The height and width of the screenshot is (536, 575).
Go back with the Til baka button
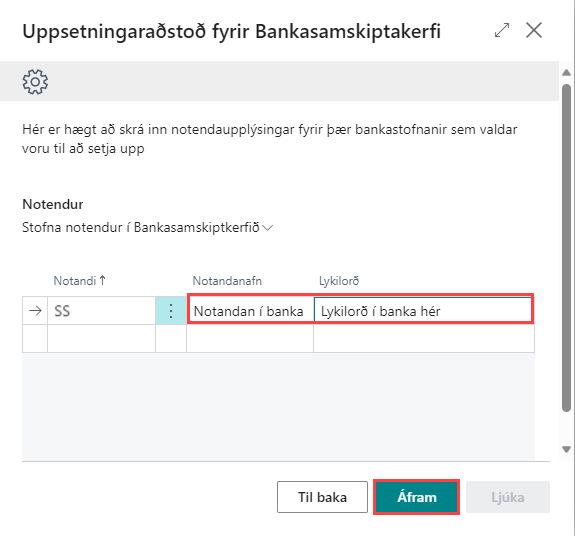click(322, 497)
